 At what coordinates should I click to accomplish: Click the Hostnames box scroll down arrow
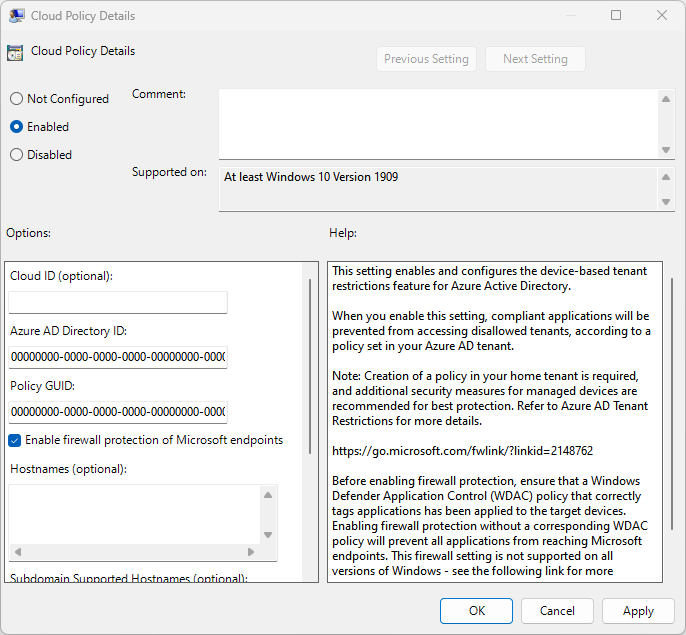coord(267,551)
